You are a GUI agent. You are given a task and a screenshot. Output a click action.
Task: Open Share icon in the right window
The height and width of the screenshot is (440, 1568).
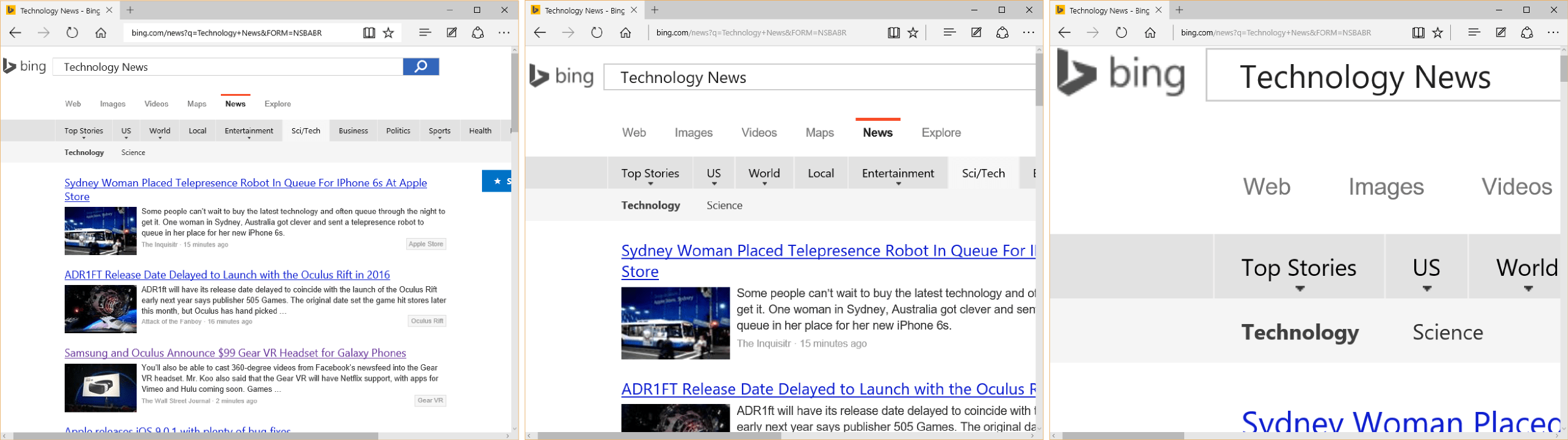click(1527, 33)
